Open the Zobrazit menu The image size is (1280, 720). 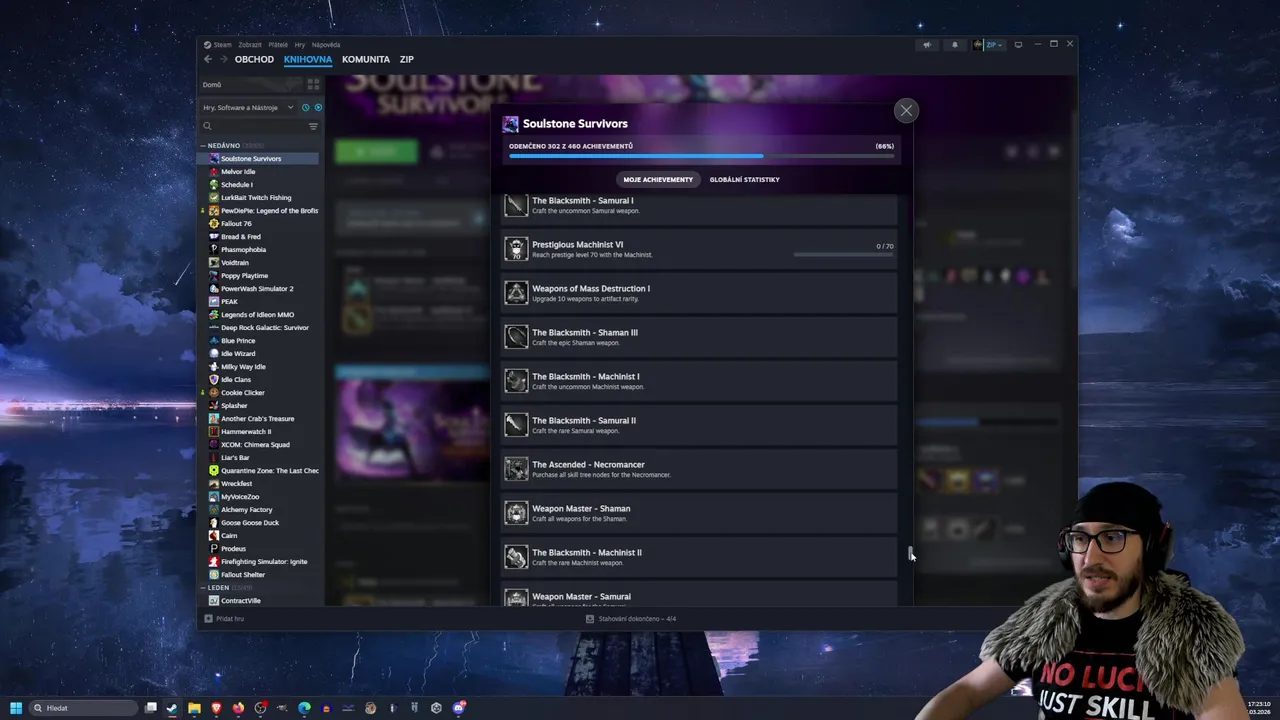coord(250,45)
